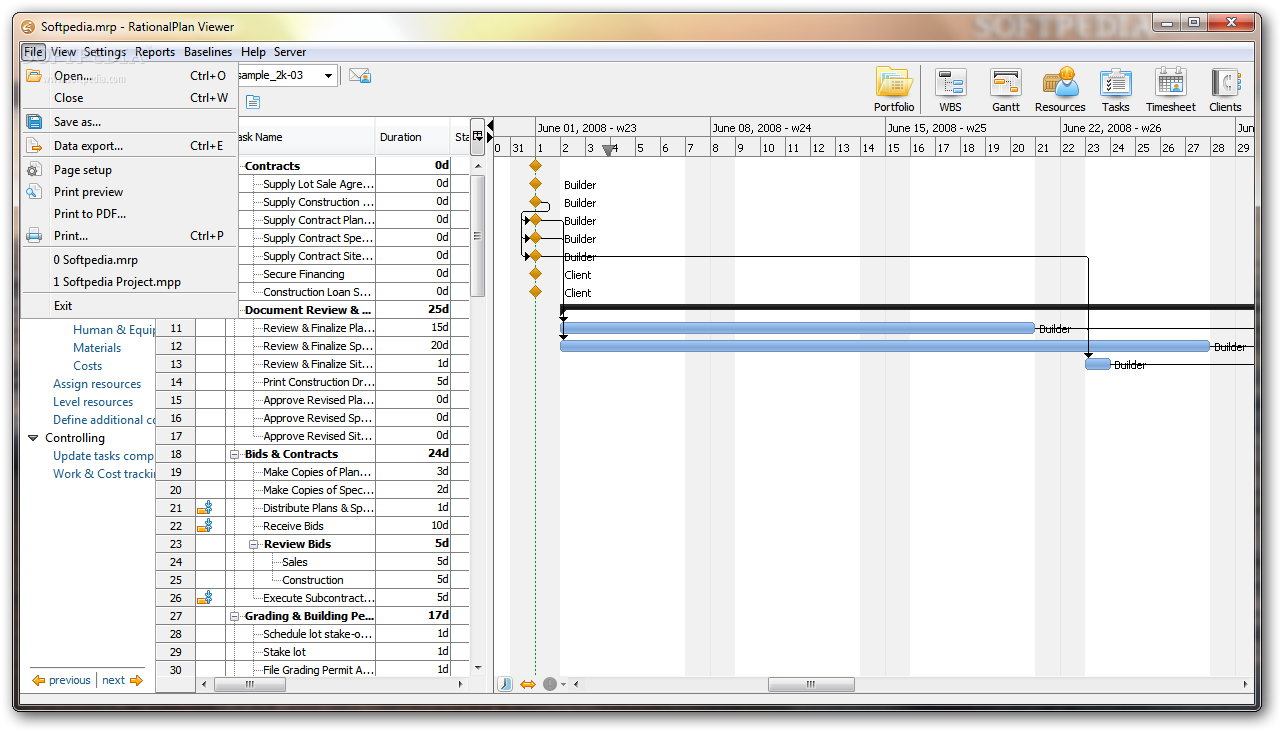Click the gray circle icon below the Gantt
Screen dimensions: 1282x732
pos(549,684)
